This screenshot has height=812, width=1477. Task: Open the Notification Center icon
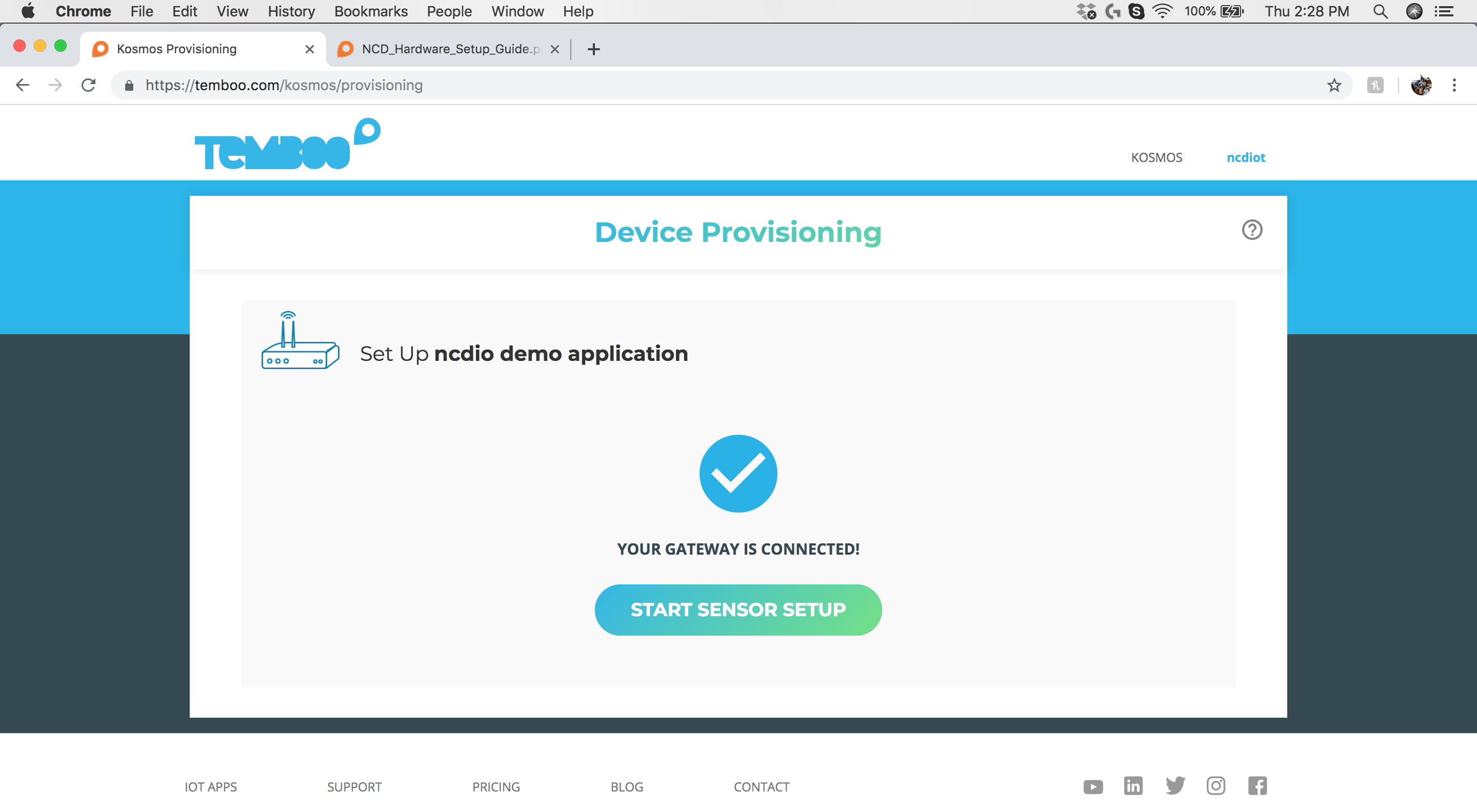point(1444,11)
